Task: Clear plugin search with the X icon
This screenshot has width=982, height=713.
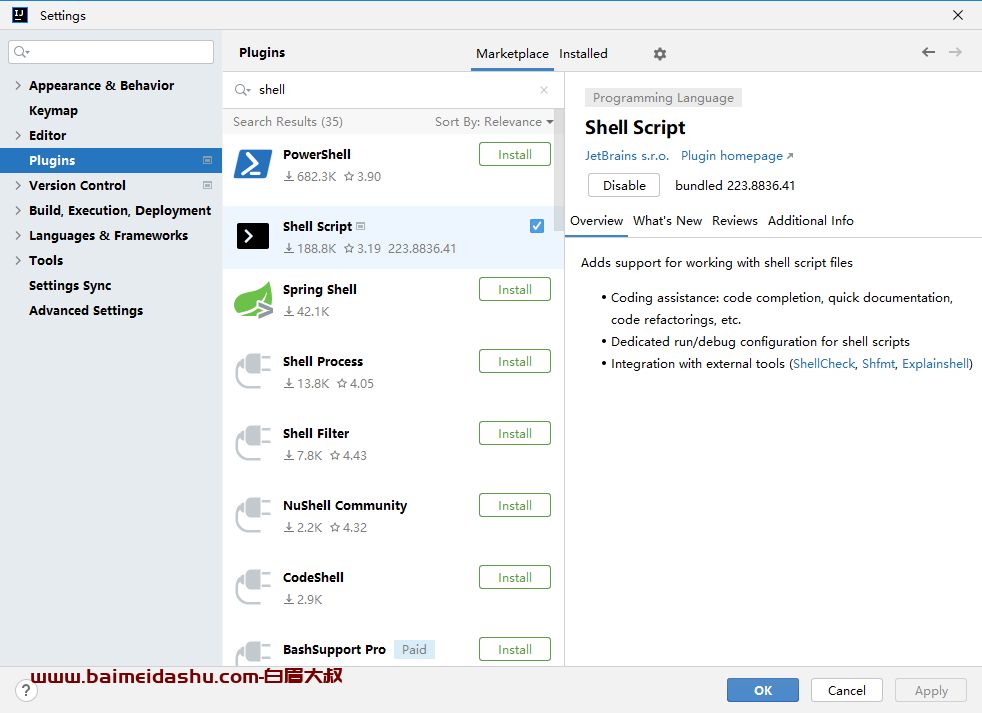Action: click(544, 90)
